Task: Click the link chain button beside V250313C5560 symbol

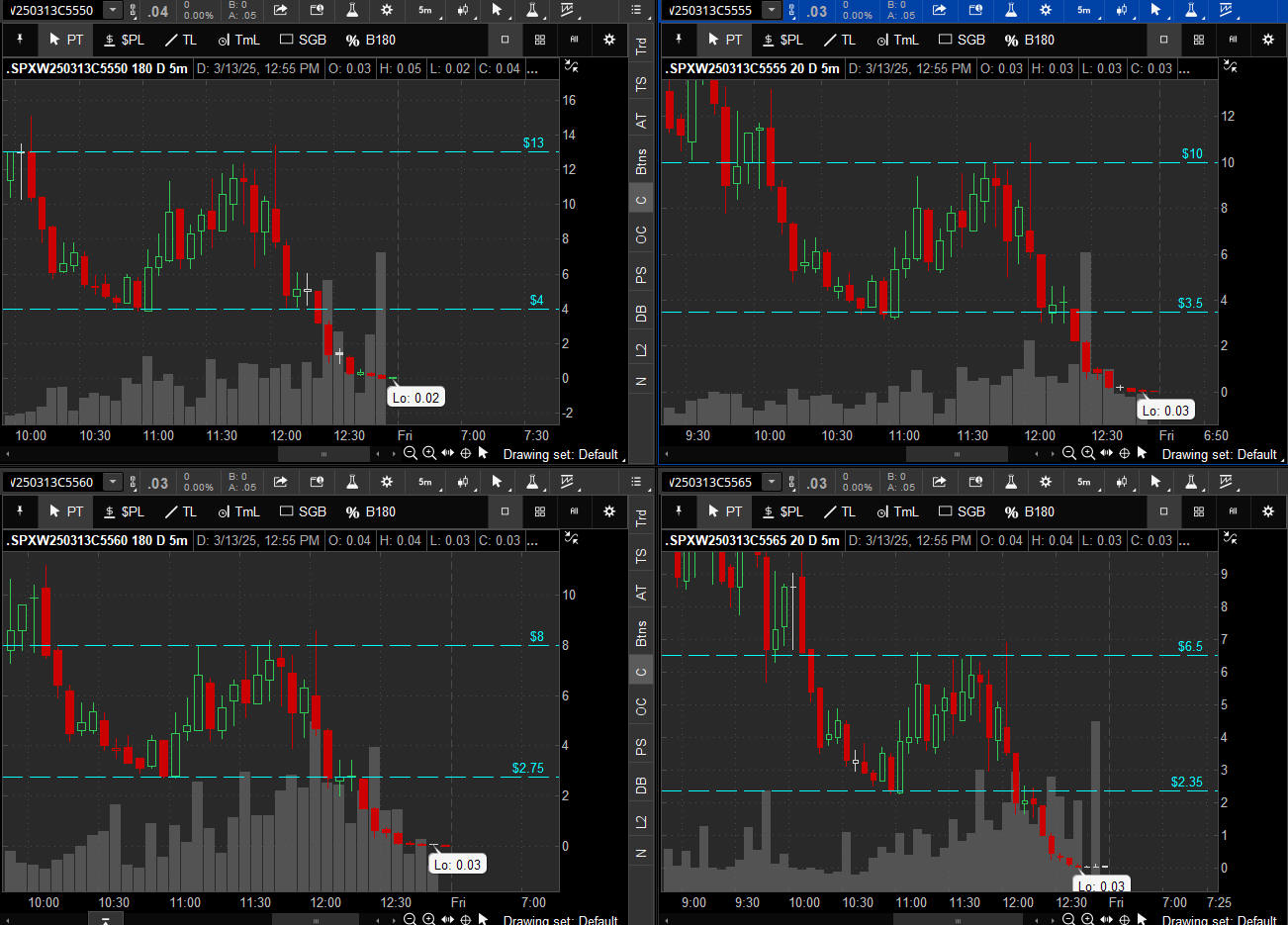Action: point(133,482)
